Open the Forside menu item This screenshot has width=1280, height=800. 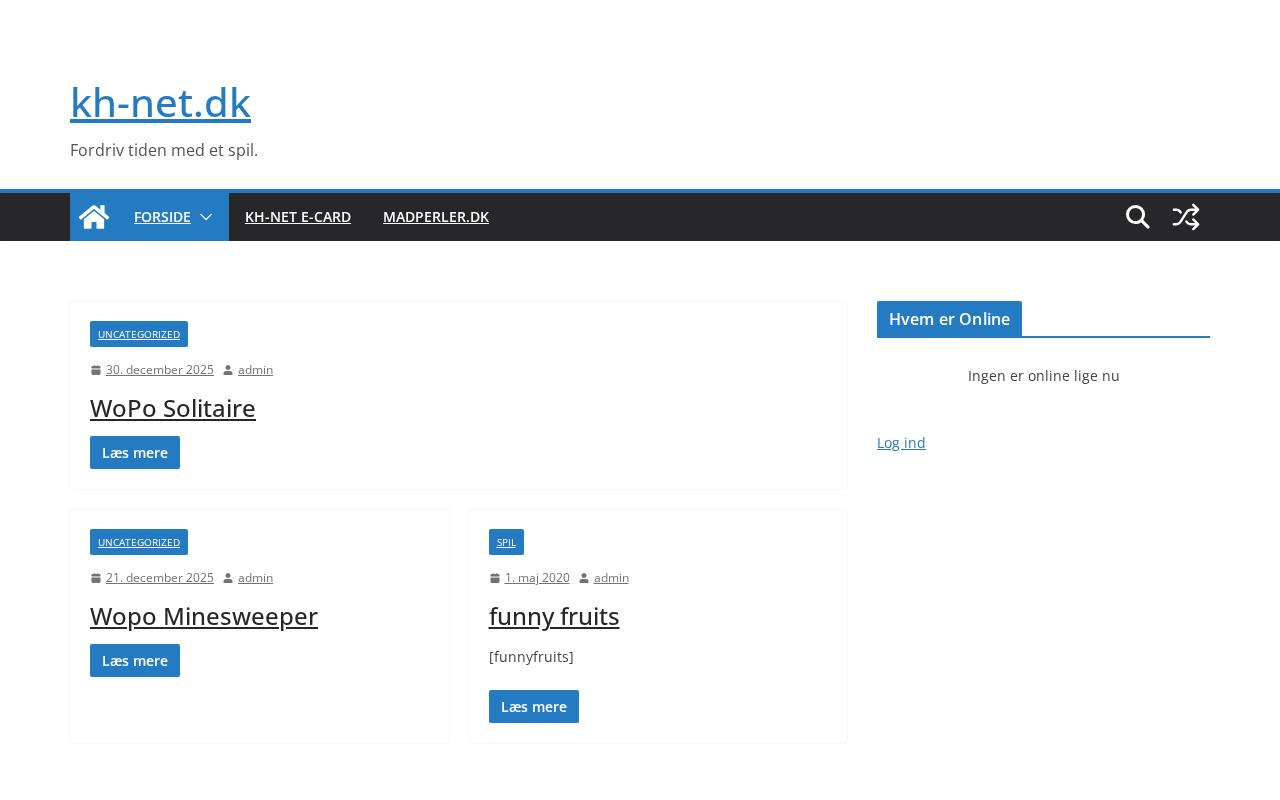pos(162,217)
